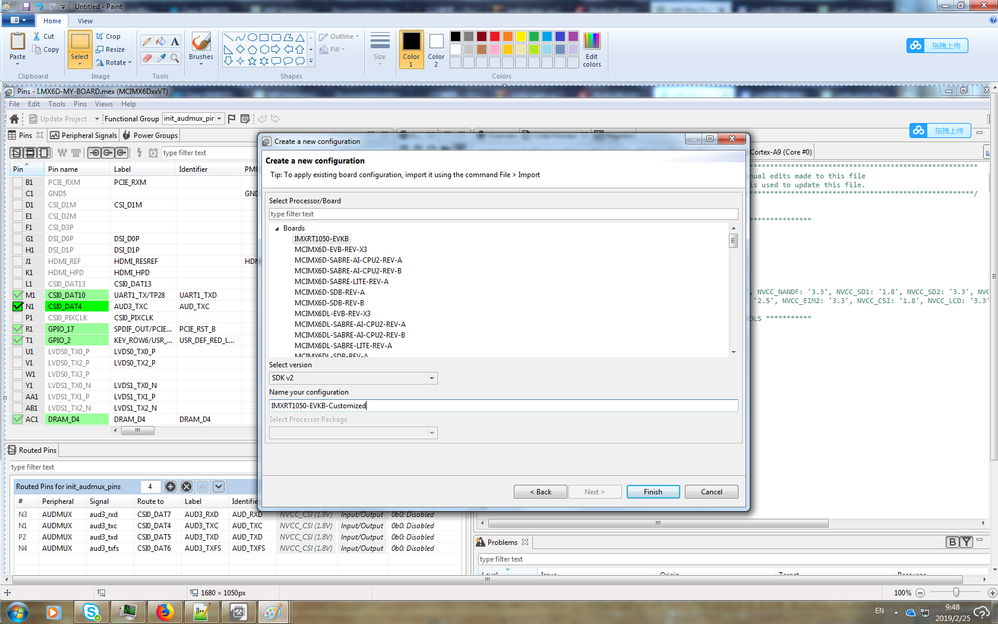Open the Brushes tool
The image size is (998, 624).
pyautogui.click(x=201, y=48)
